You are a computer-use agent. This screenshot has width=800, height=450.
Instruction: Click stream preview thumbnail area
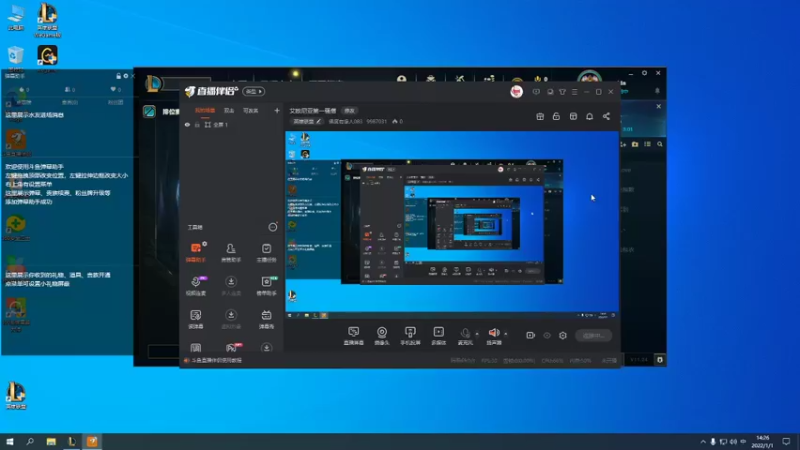(x=452, y=226)
